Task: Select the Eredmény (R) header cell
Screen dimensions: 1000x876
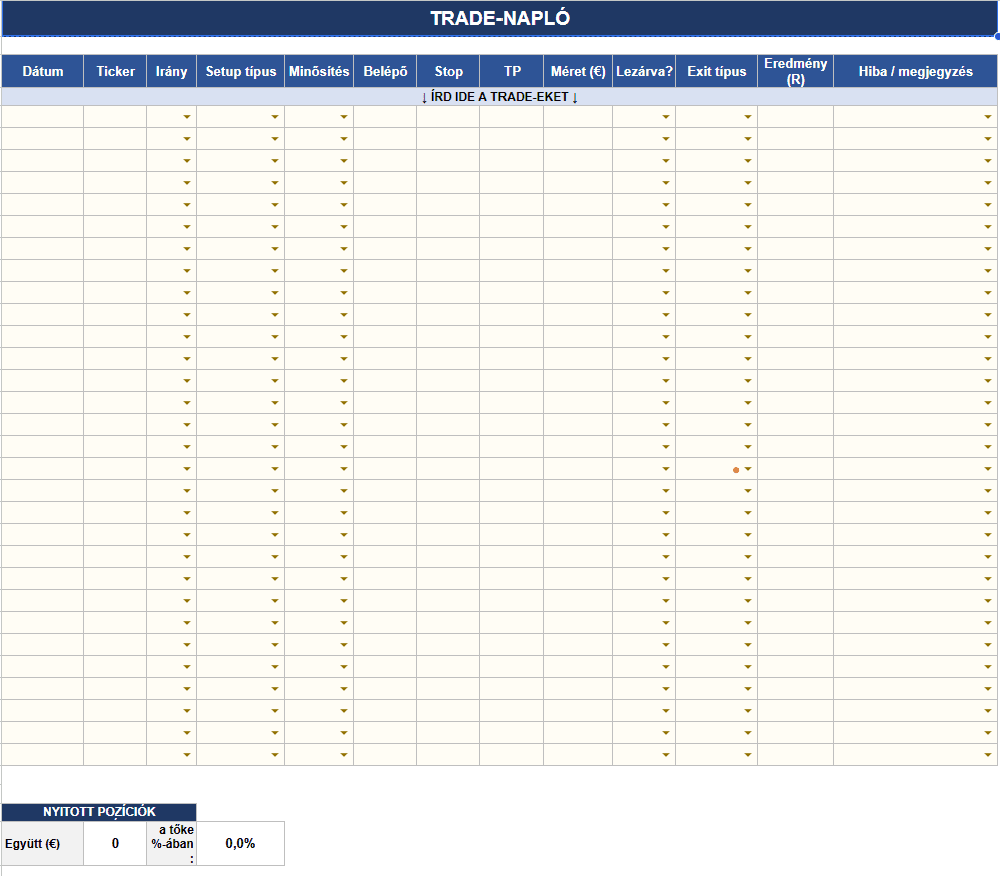Action: [795, 71]
